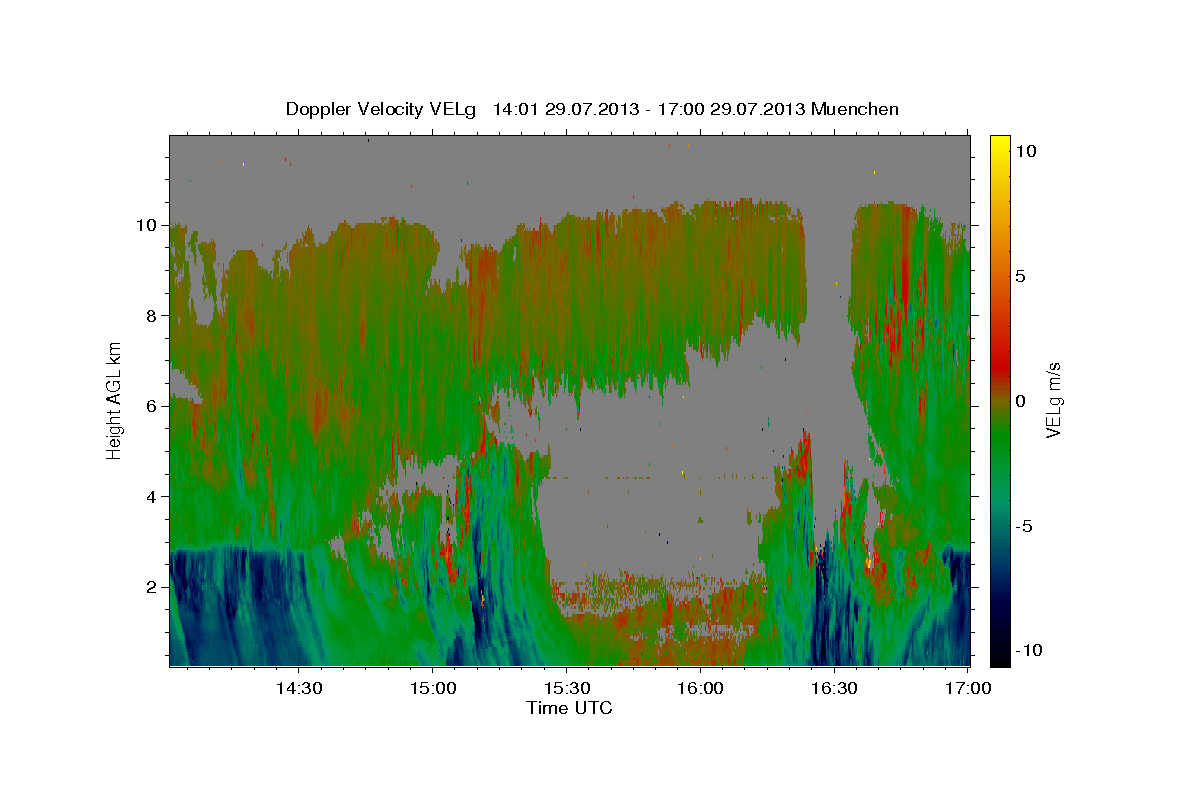This screenshot has height=800, width=1200.
Task: Click the colorbar value -10 label
Action: coord(1029,650)
